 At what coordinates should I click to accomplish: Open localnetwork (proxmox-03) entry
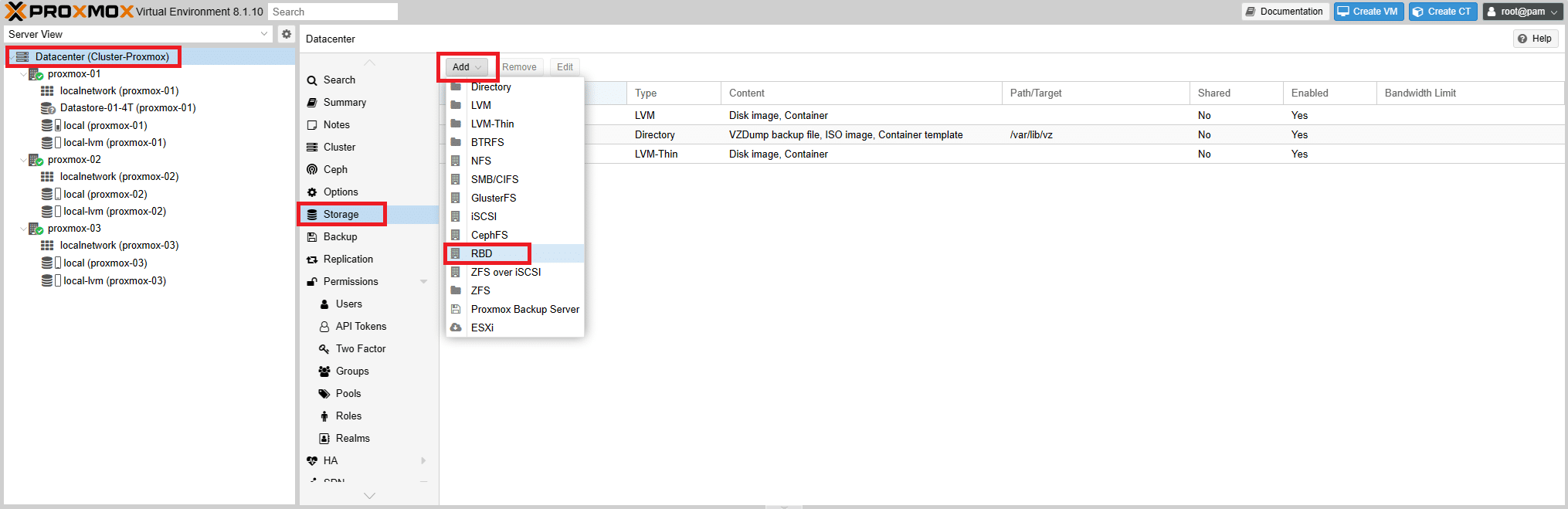[x=119, y=246]
